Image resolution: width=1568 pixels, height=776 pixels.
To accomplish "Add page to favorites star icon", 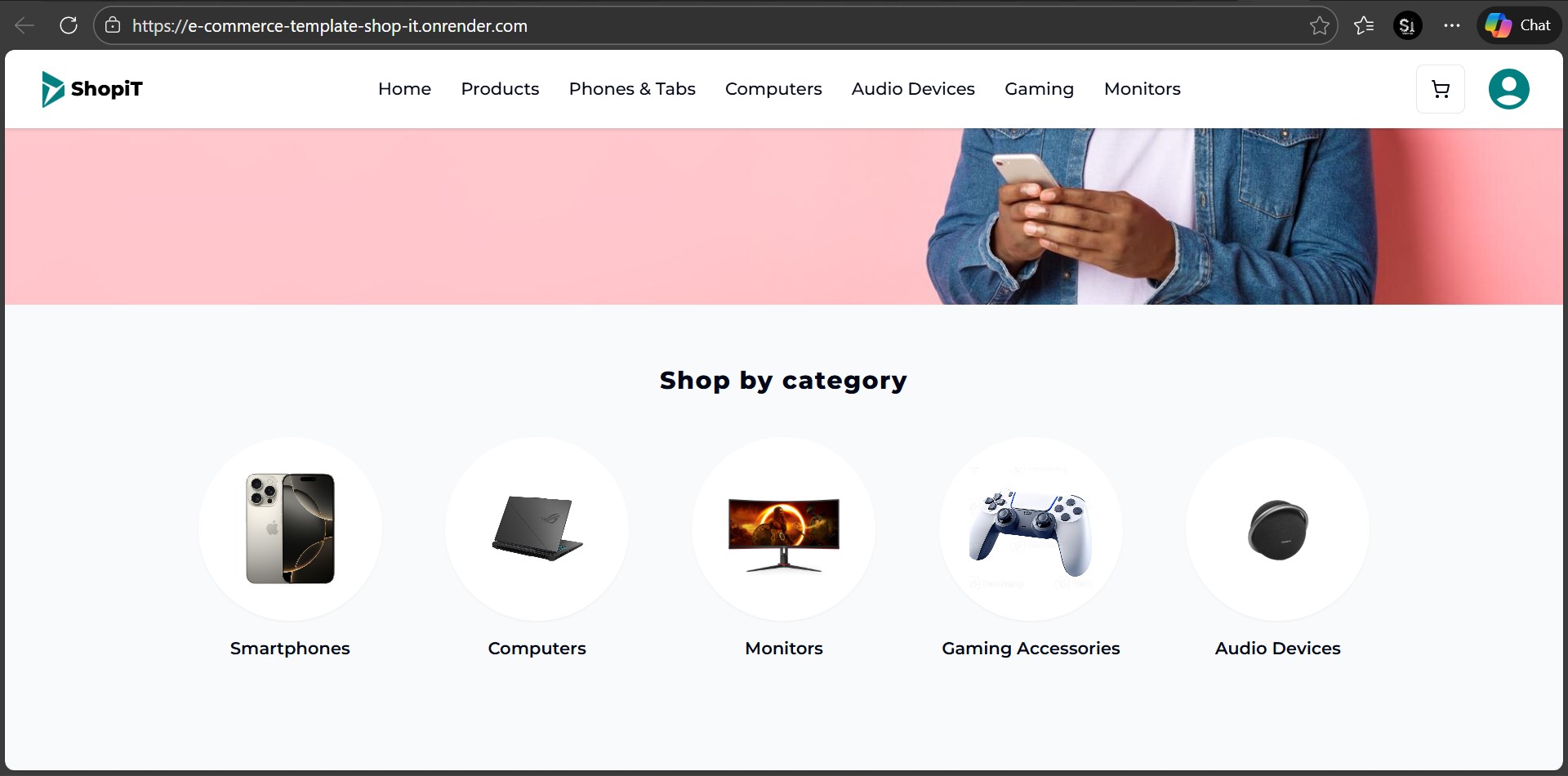I will click(1319, 25).
